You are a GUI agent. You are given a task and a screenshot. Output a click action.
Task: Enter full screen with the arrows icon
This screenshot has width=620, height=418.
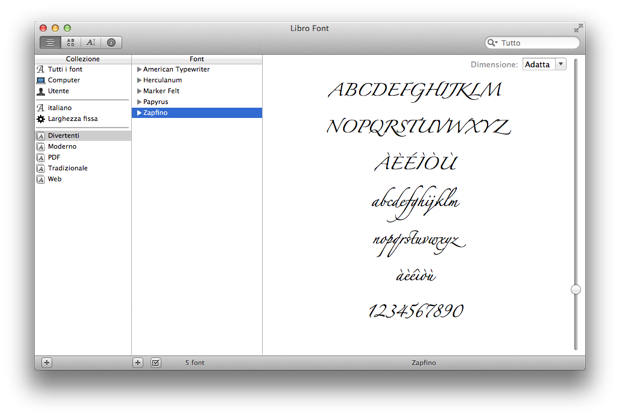578,28
